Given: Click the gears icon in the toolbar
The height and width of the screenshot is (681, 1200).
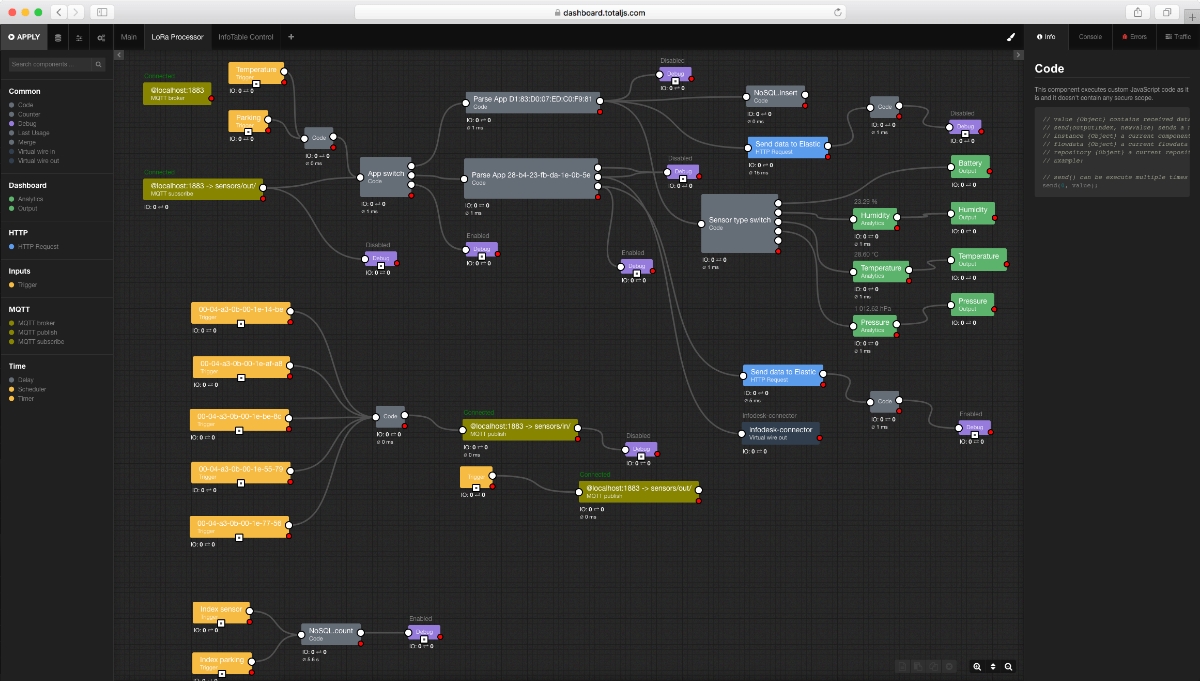Looking at the screenshot, I should (101, 37).
